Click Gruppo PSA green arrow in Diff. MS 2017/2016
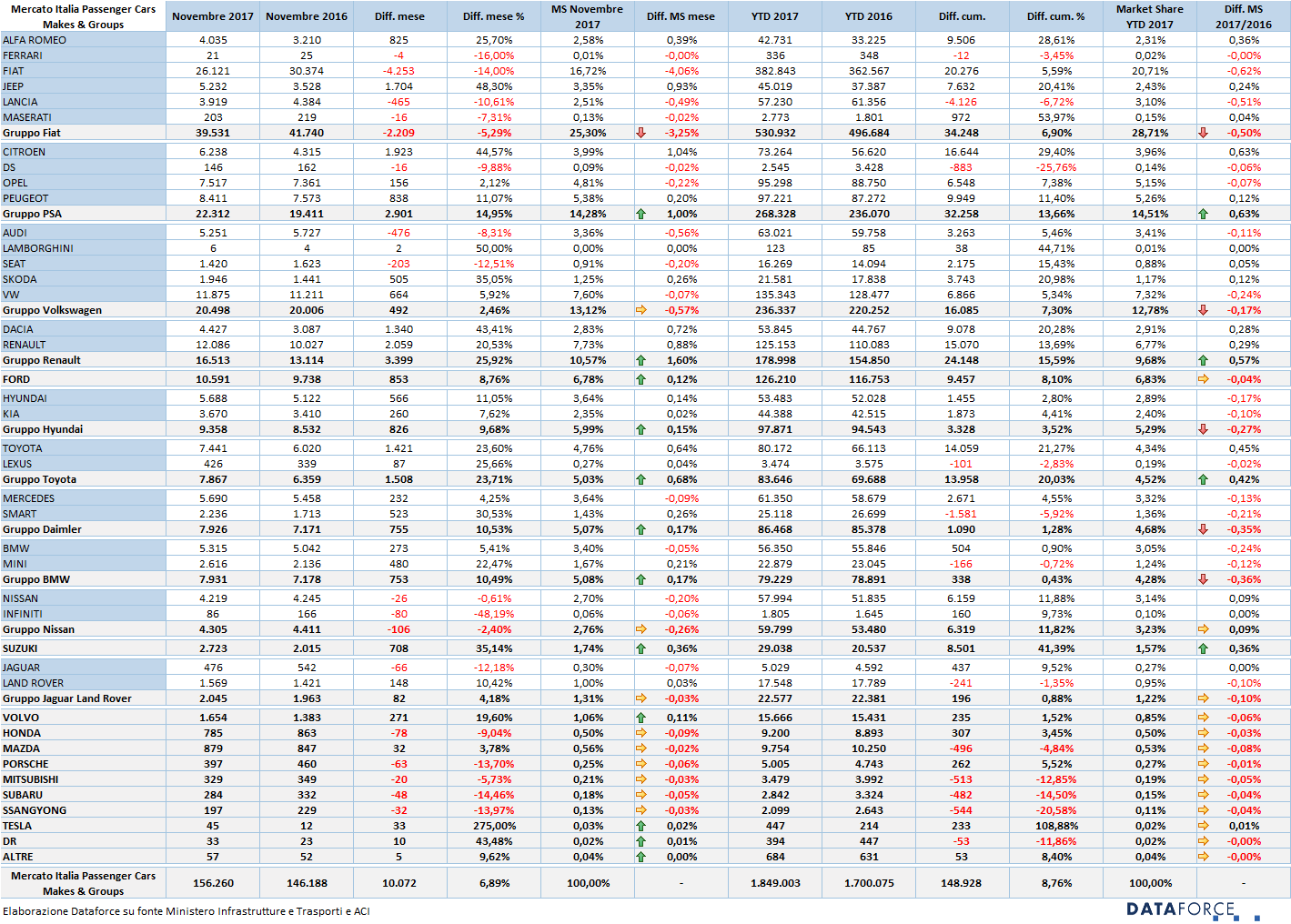 1203,214
